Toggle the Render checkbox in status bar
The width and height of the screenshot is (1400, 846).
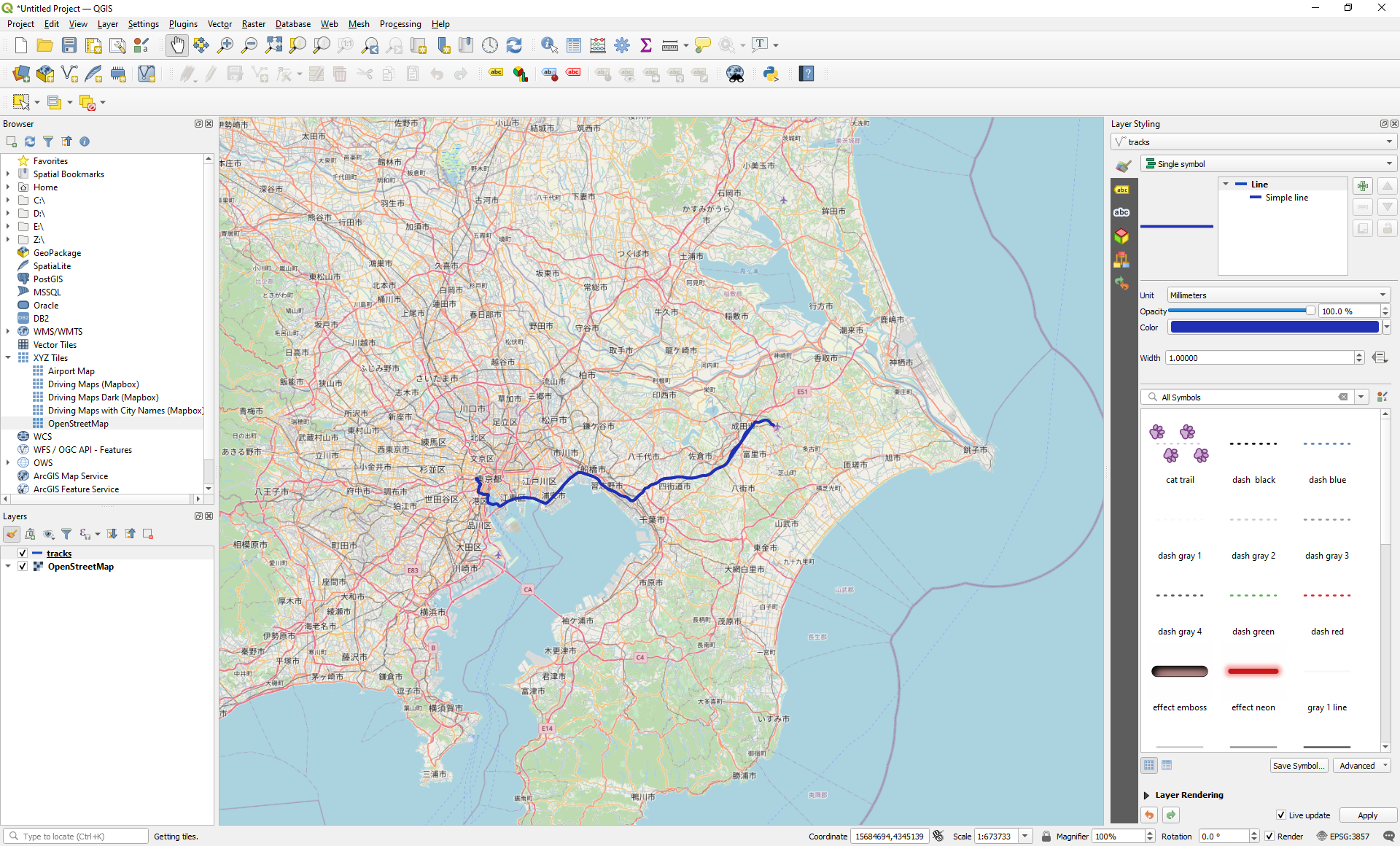coord(1269,837)
